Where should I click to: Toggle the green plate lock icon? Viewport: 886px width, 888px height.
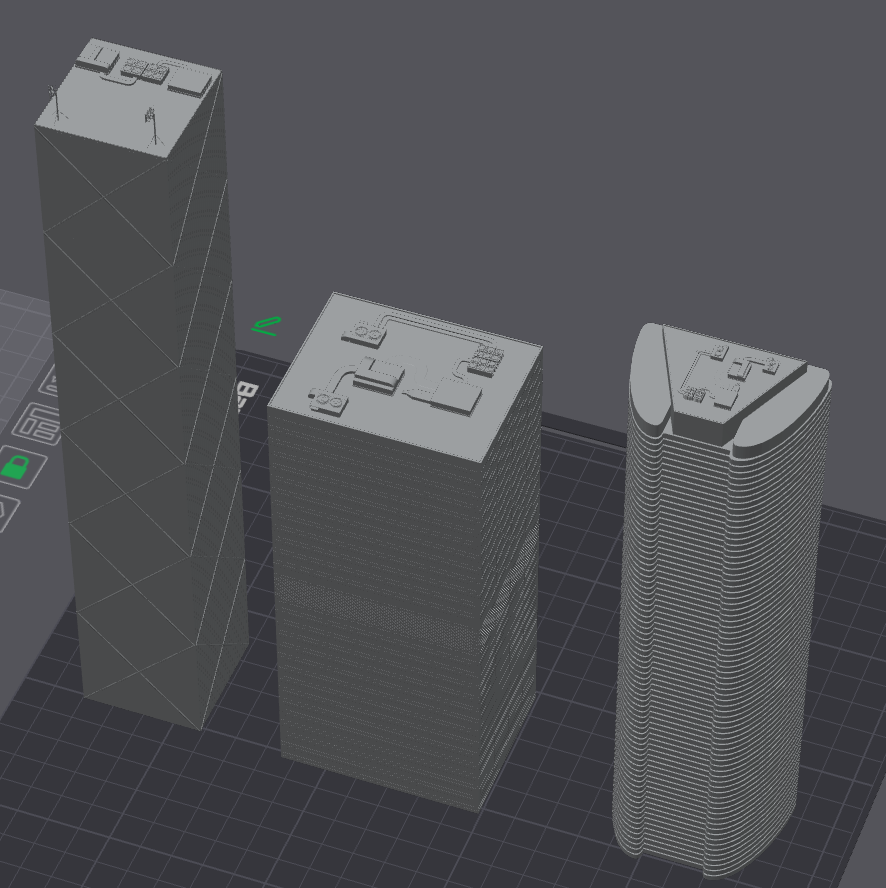[x=20, y=466]
